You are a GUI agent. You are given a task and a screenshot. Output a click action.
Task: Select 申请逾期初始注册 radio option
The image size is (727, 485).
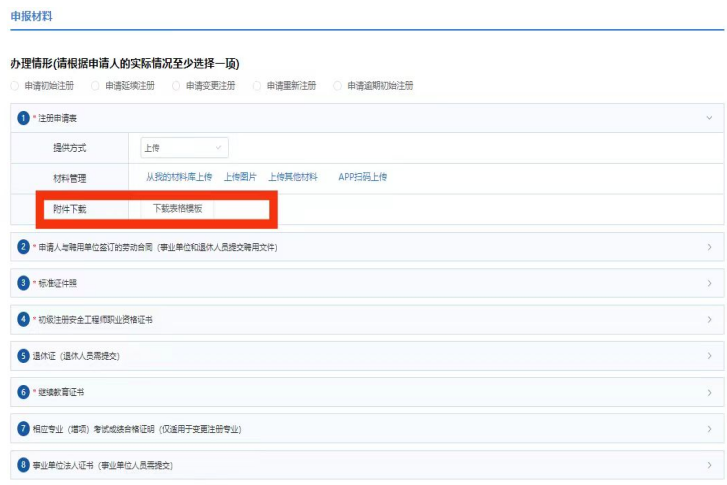tap(338, 86)
